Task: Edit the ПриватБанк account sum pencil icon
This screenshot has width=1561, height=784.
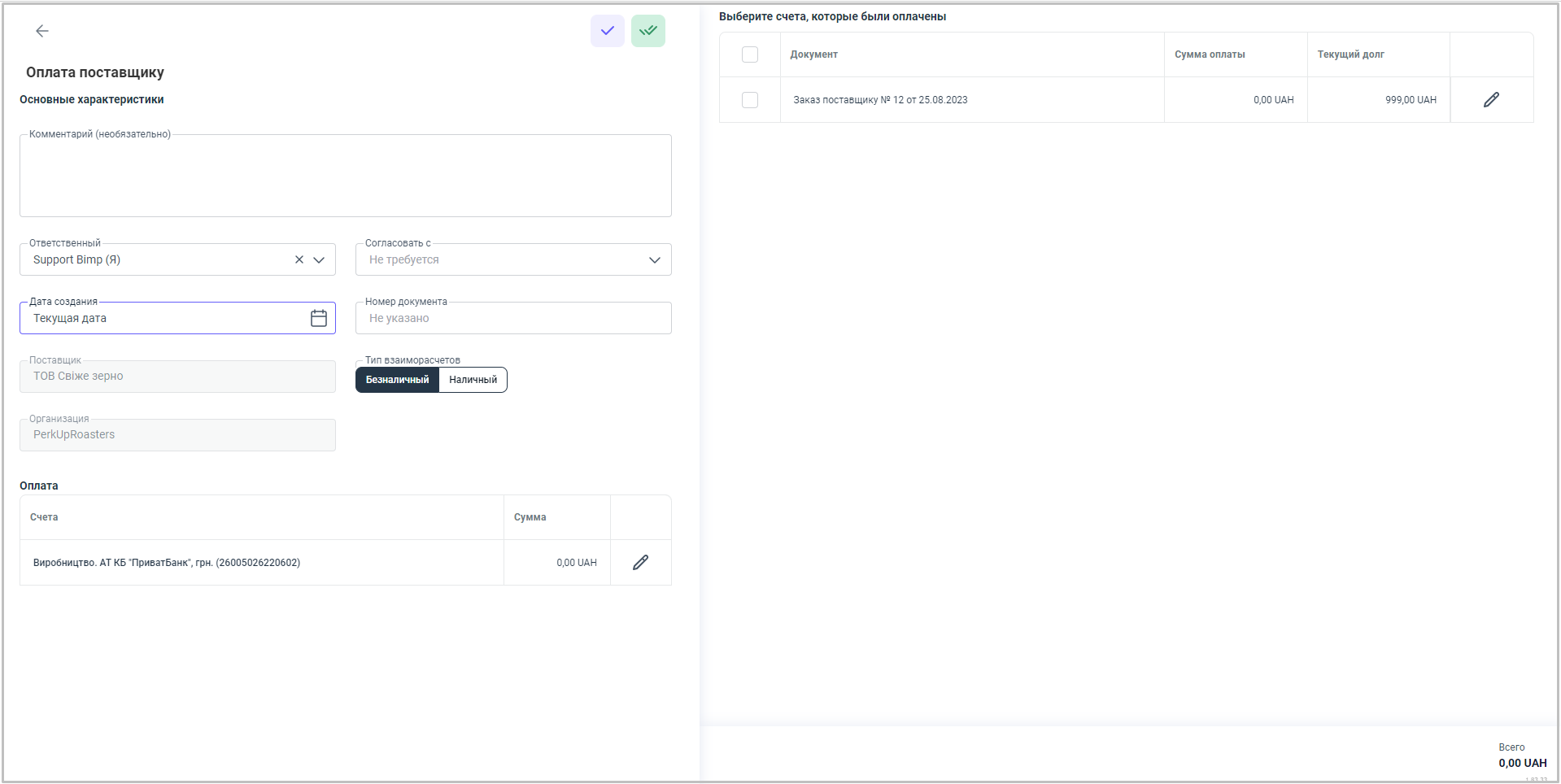Action: click(640, 563)
